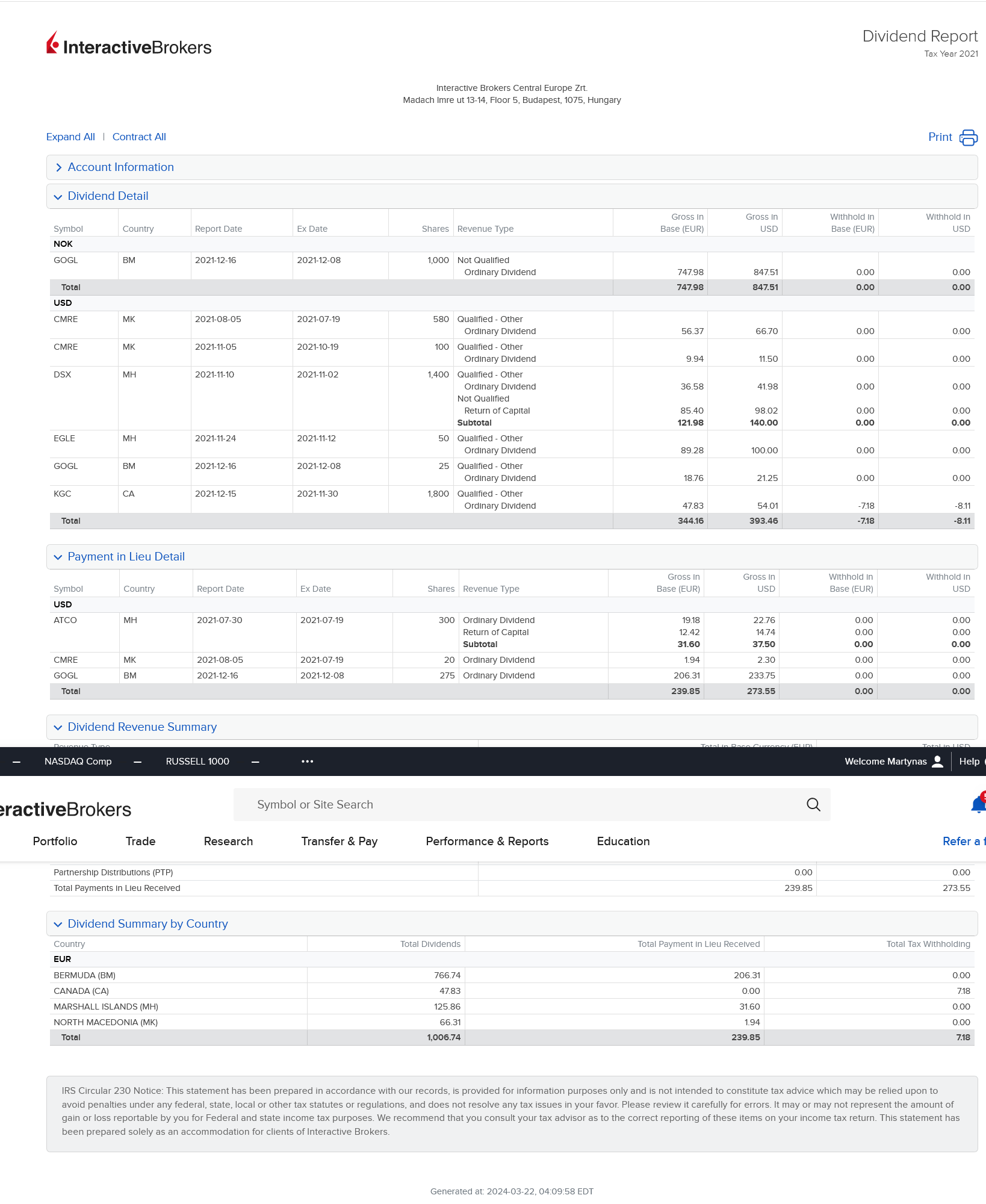Click MARSHALL ISLANDS (MH) row
Screen dimensions: 986x1204
click(512, 1007)
